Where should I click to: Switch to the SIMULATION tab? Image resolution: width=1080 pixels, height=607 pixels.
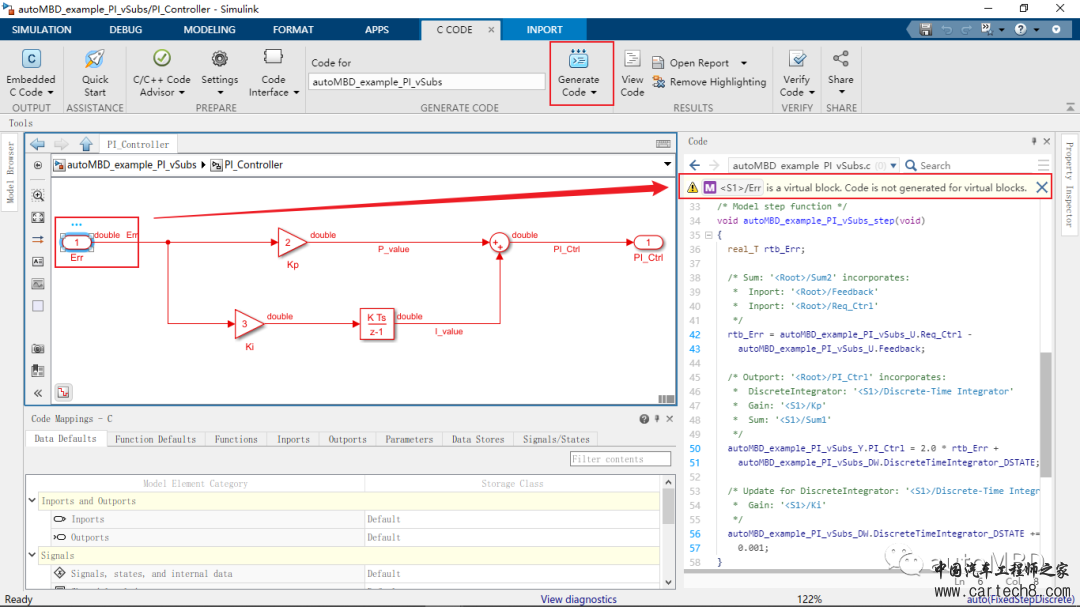[41, 30]
